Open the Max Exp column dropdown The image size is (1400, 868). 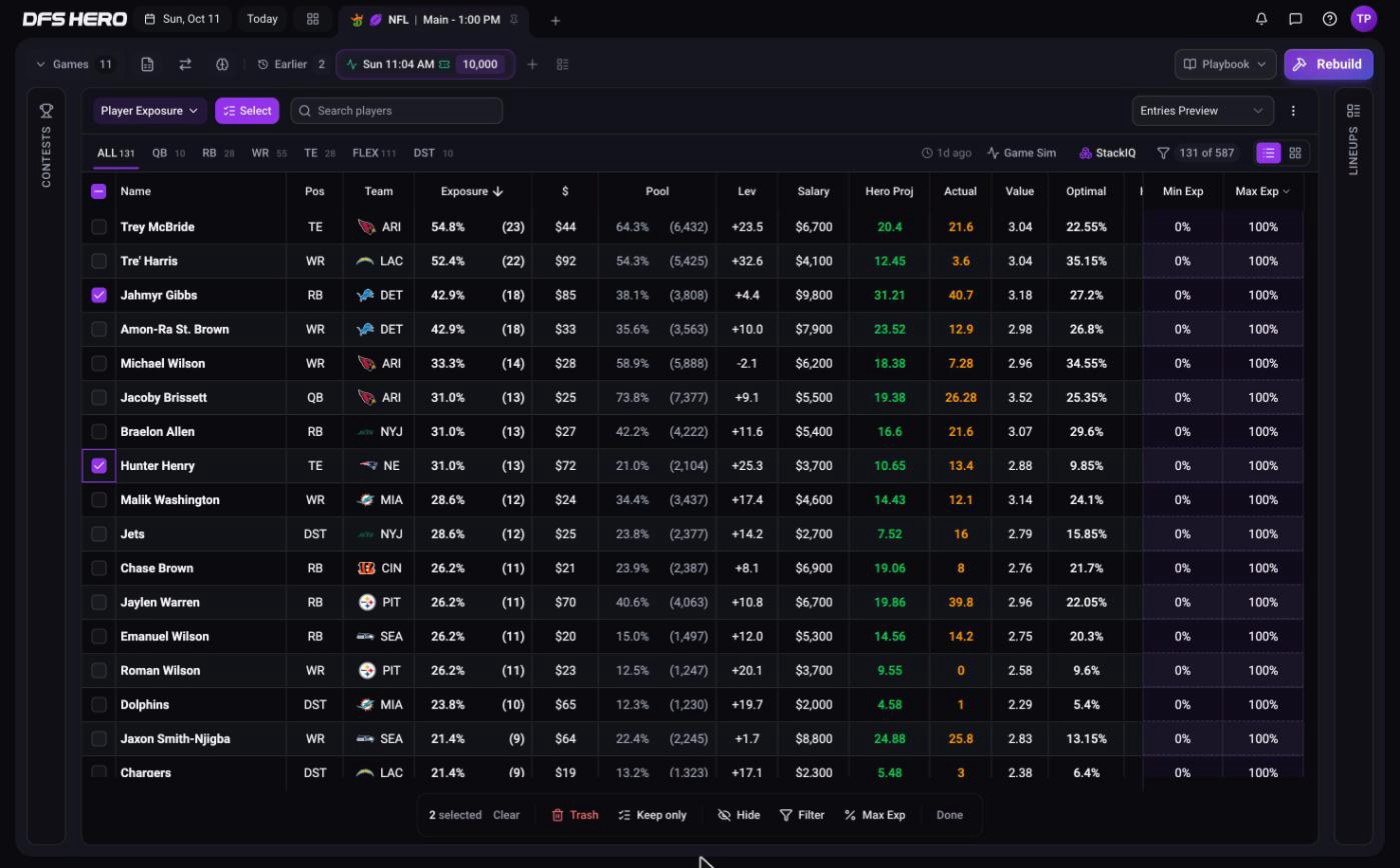(1263, 191)
